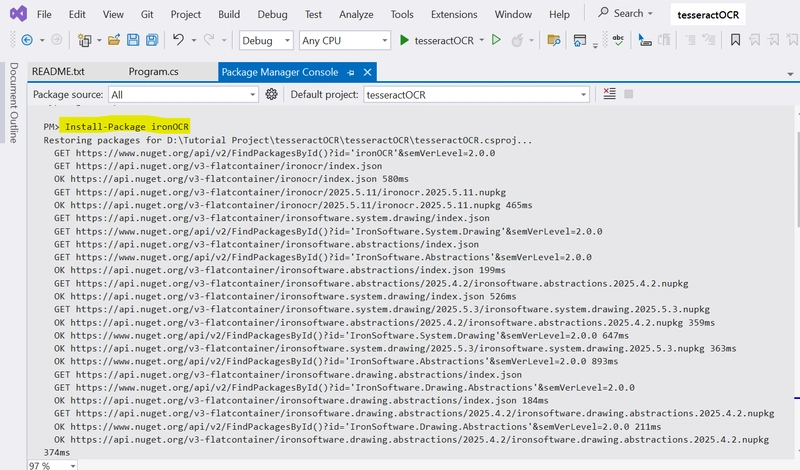Switch to the Program.cs tab
The image size is (800, 470).
coord(154,71)
